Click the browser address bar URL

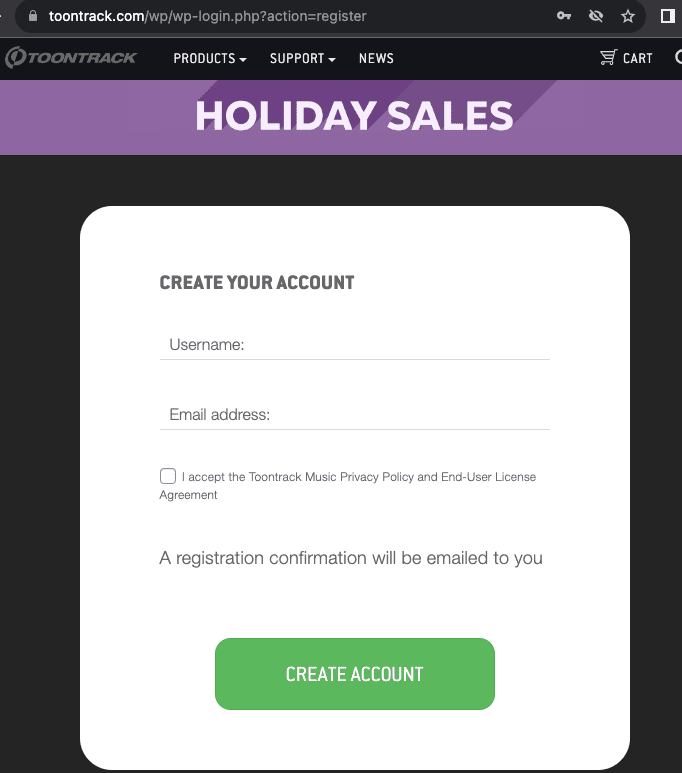click(208, 16)
